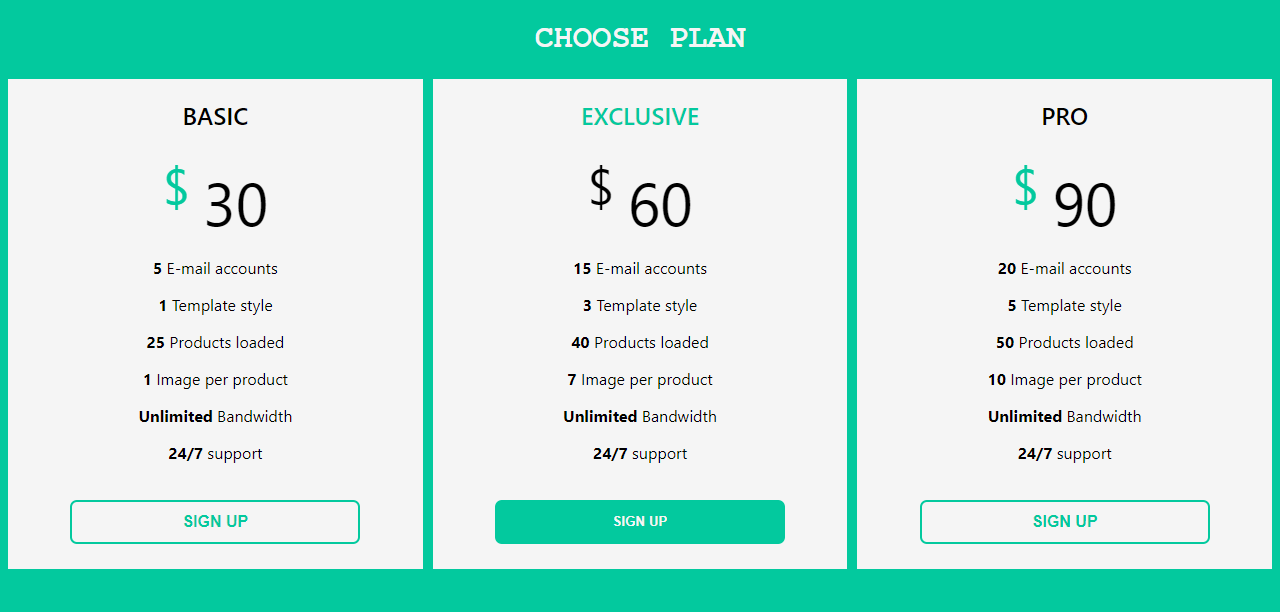This screenshot has width=1280, height=612.
Task: Select '20 E-mail accounts' in the Pro plan
Action: tap(1064, 268)
